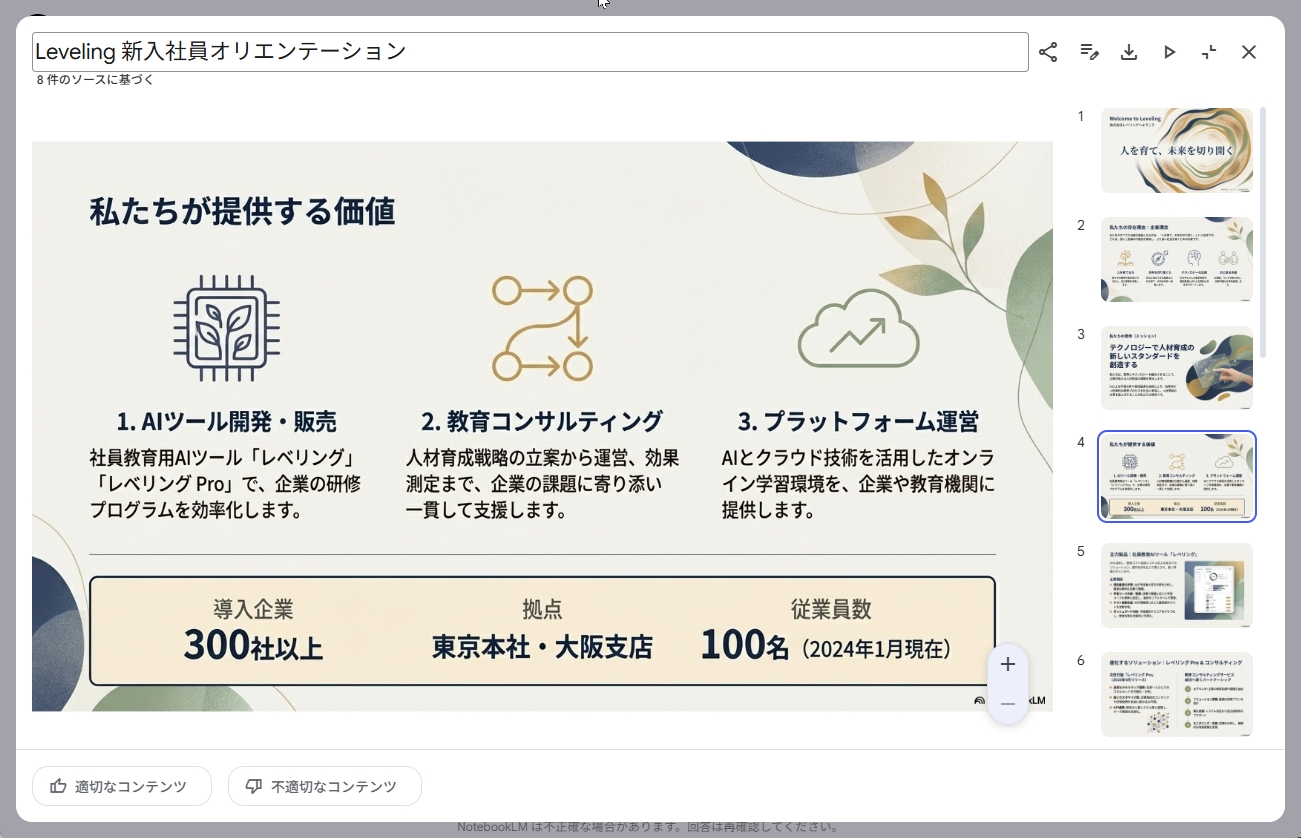This screenshot has width=1301, height=838.
Task: Click slide heading '私たちが提供する価値'
Action: click(x=242, y=211)
